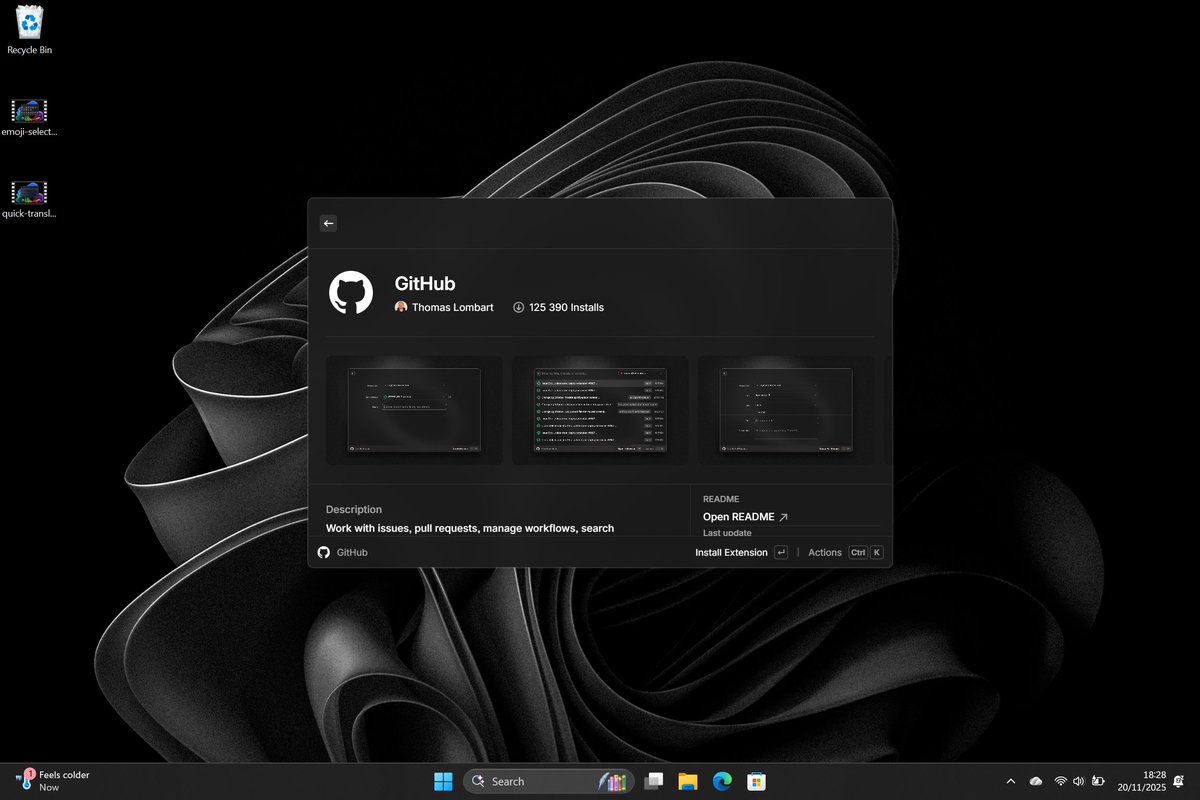Click the volume speaker tray icon
Viewport: 1200px width, 800px height.
click(x=1079, y=781)
